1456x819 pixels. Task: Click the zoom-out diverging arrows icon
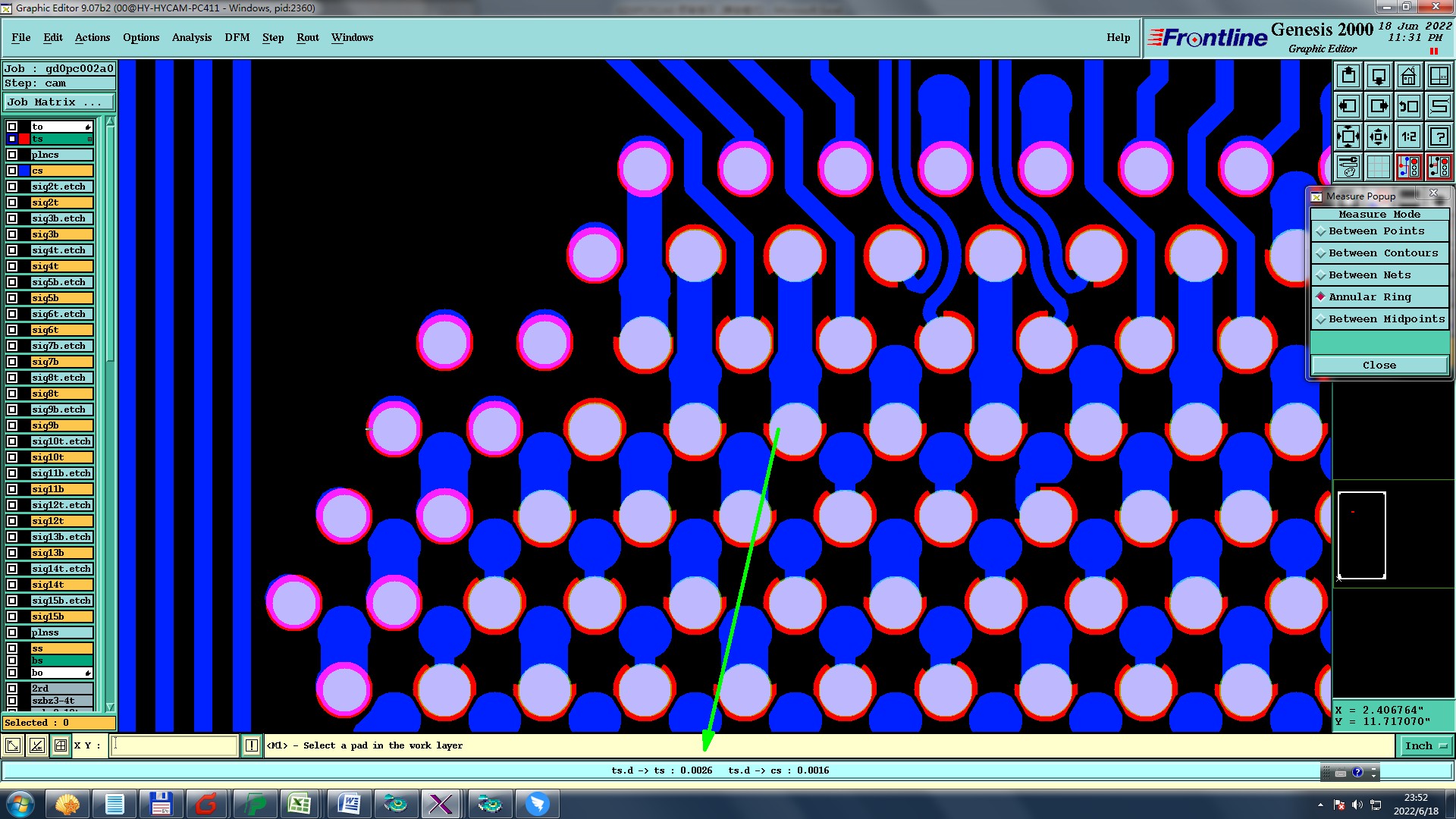coord(1379,136)
